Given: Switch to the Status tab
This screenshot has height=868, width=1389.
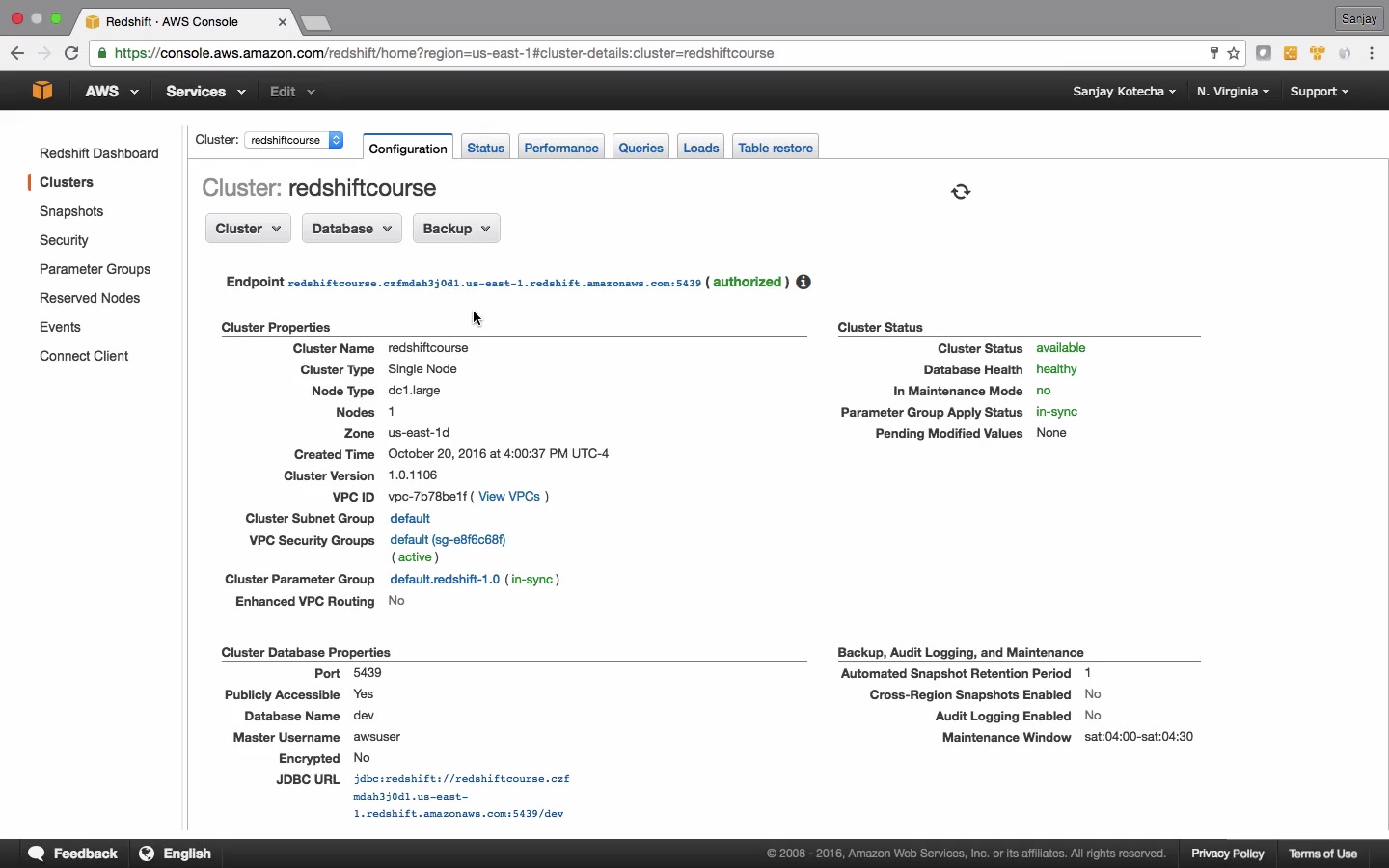Looking at the screenshot, I should [x=486, y=148].
